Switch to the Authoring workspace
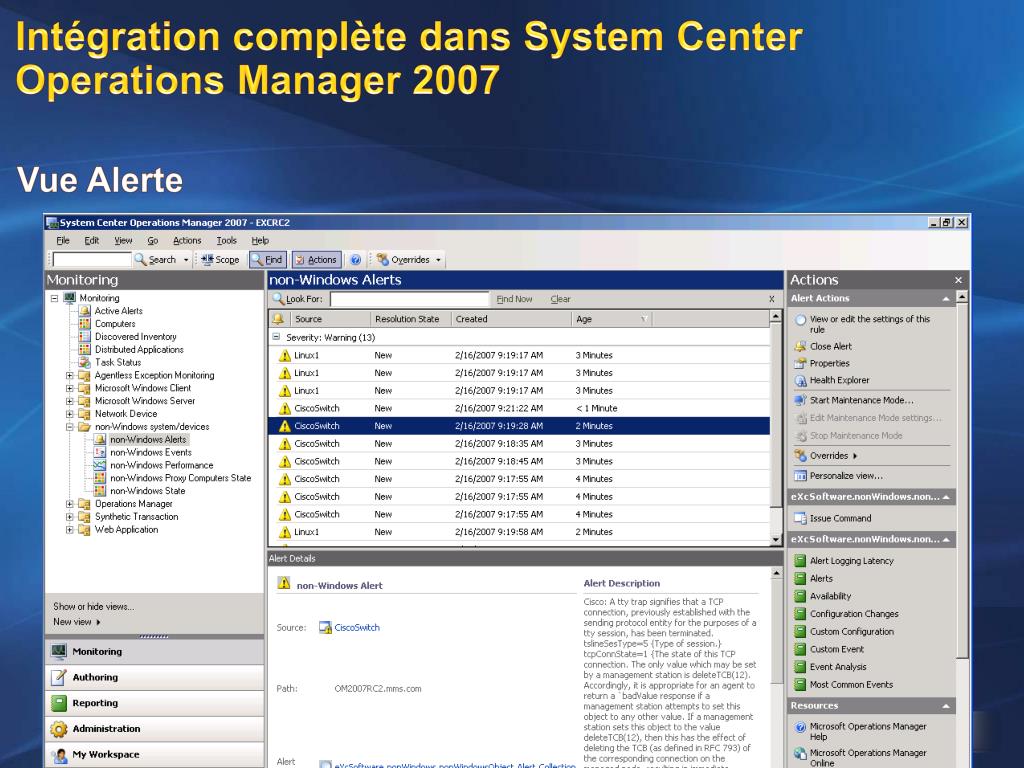The height and width of the screenshot is (768, 1024). [x=155, y=677]
